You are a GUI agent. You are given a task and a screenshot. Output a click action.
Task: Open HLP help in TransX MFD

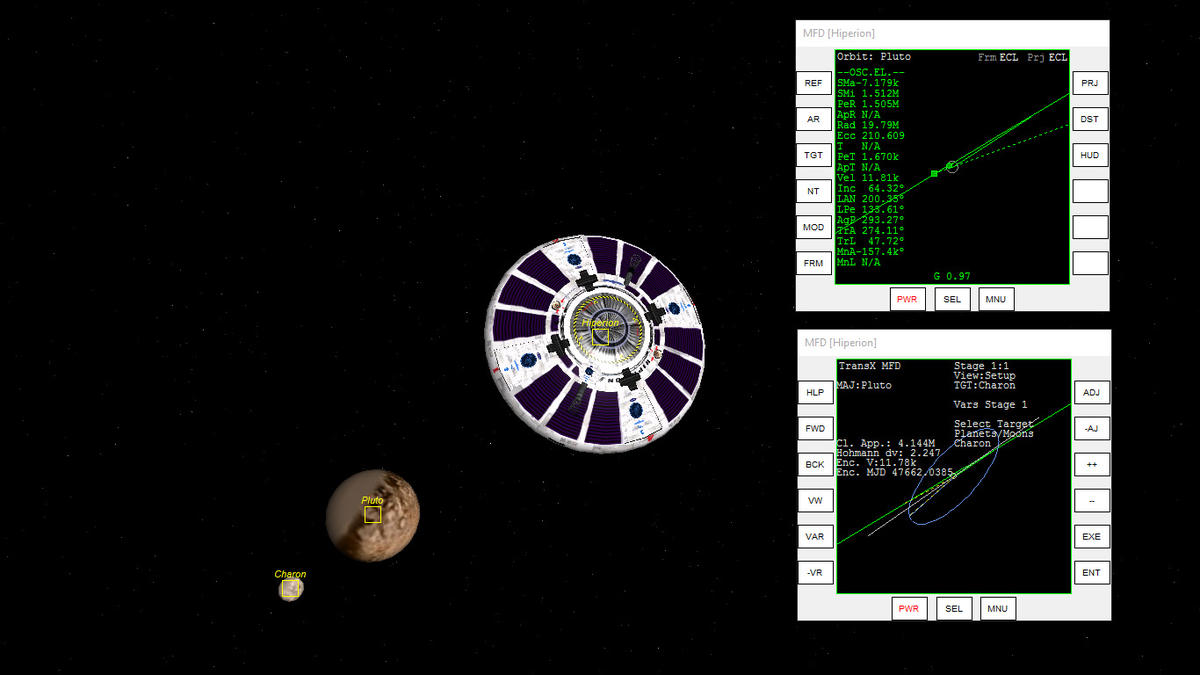point(815,393)
